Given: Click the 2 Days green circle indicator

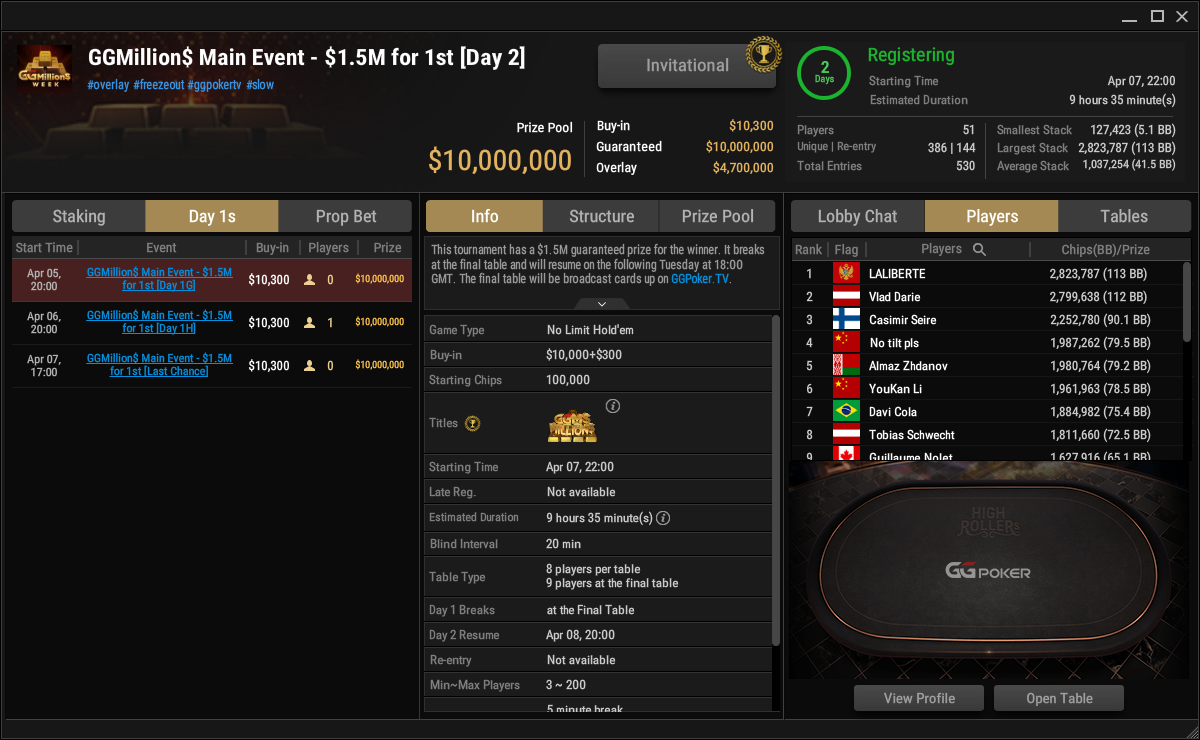Looking at the screenshot, I should pyautogui.click(x=825, y=73).
